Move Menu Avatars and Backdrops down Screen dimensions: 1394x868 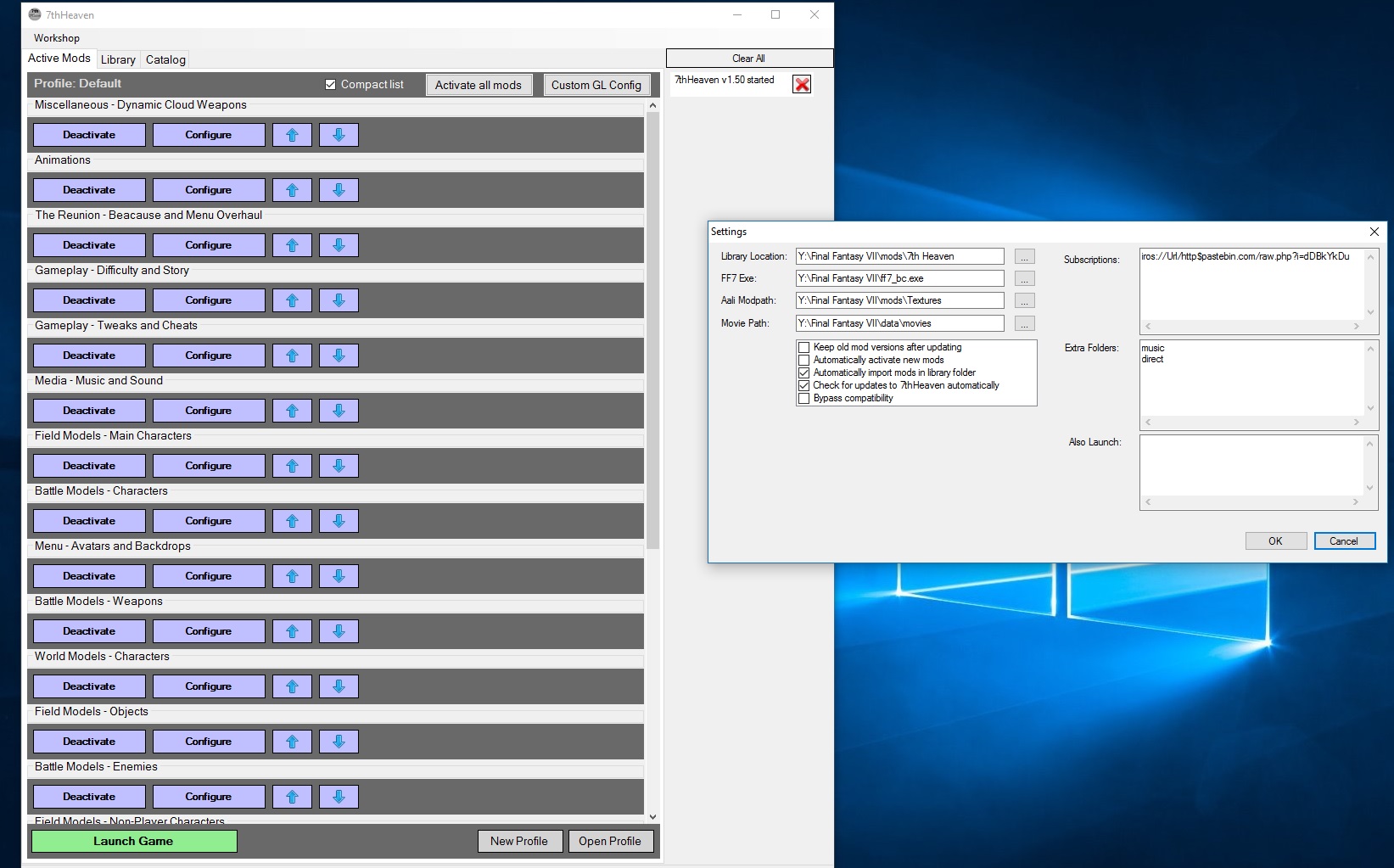point(339,576)
